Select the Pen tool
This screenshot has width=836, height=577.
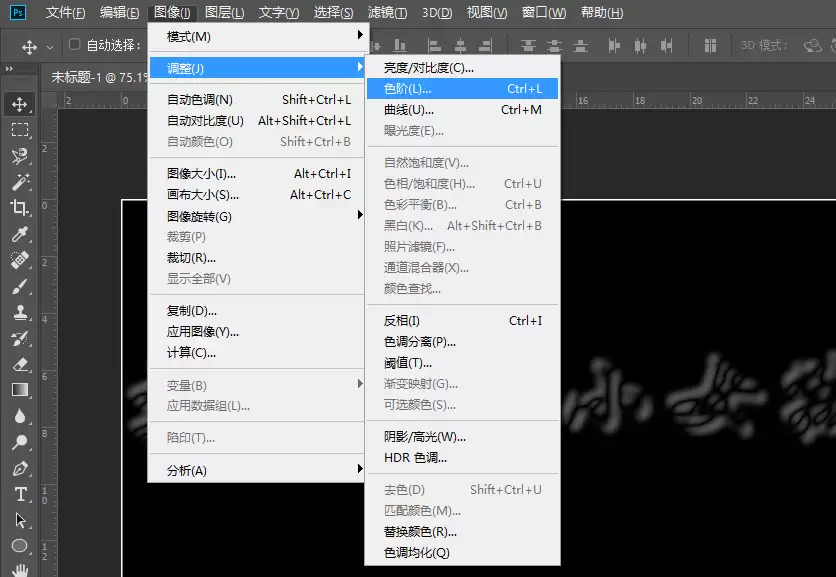click(x=20, y=468)
